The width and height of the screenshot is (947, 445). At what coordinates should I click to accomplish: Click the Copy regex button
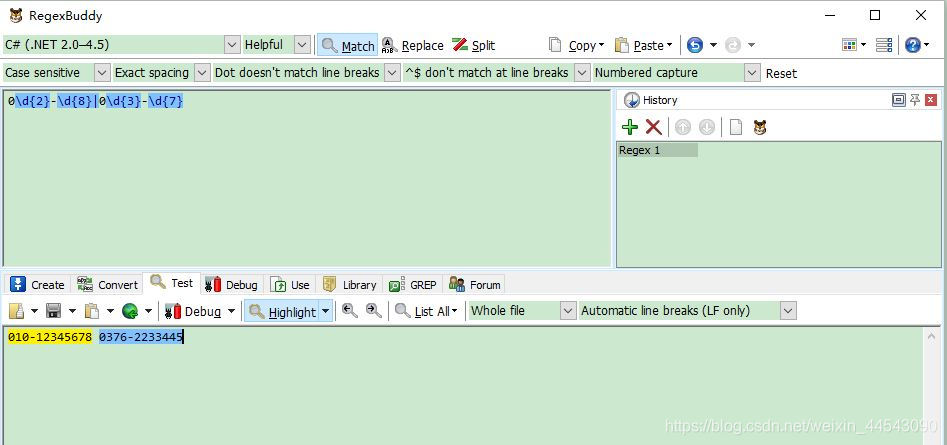(x=576, y=45)
